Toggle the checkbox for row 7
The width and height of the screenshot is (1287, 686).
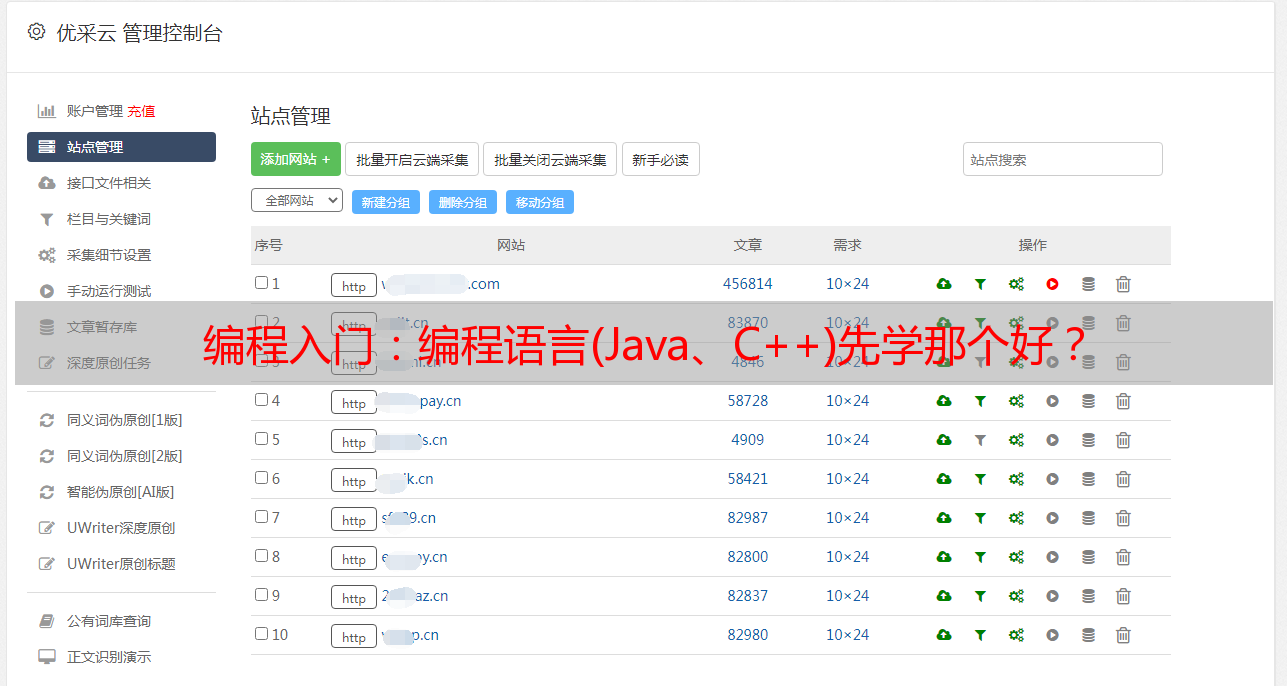click(261, 517)
